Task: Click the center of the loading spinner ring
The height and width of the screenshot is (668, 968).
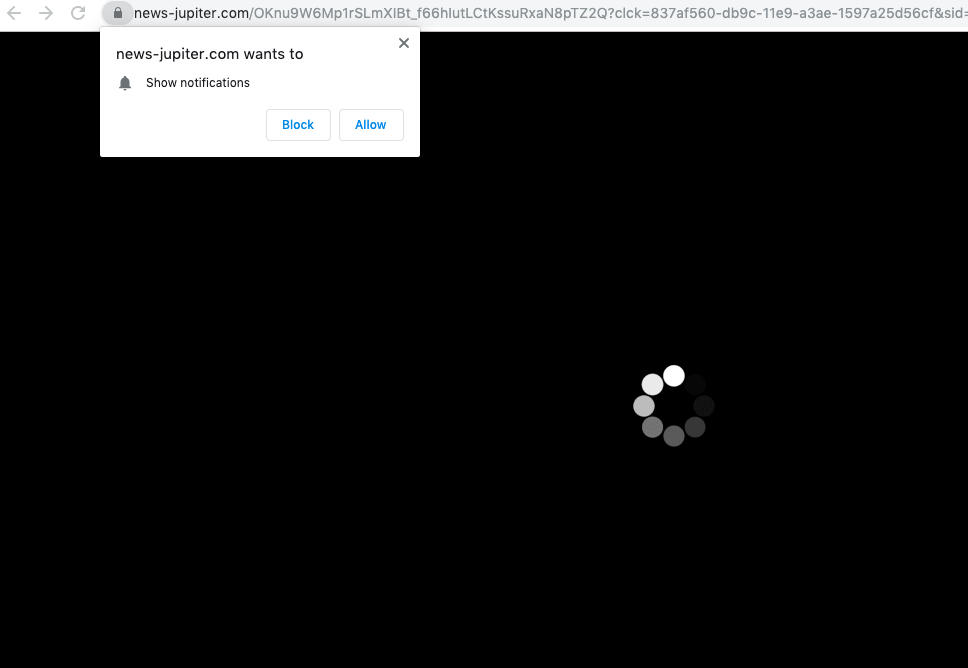Action: (674, 406)
